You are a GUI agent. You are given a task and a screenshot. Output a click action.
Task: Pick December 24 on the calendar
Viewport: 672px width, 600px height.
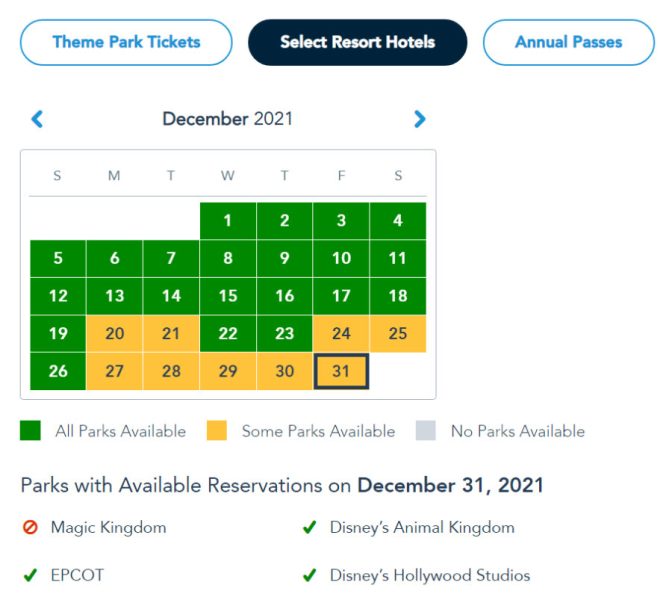point(341,334)
